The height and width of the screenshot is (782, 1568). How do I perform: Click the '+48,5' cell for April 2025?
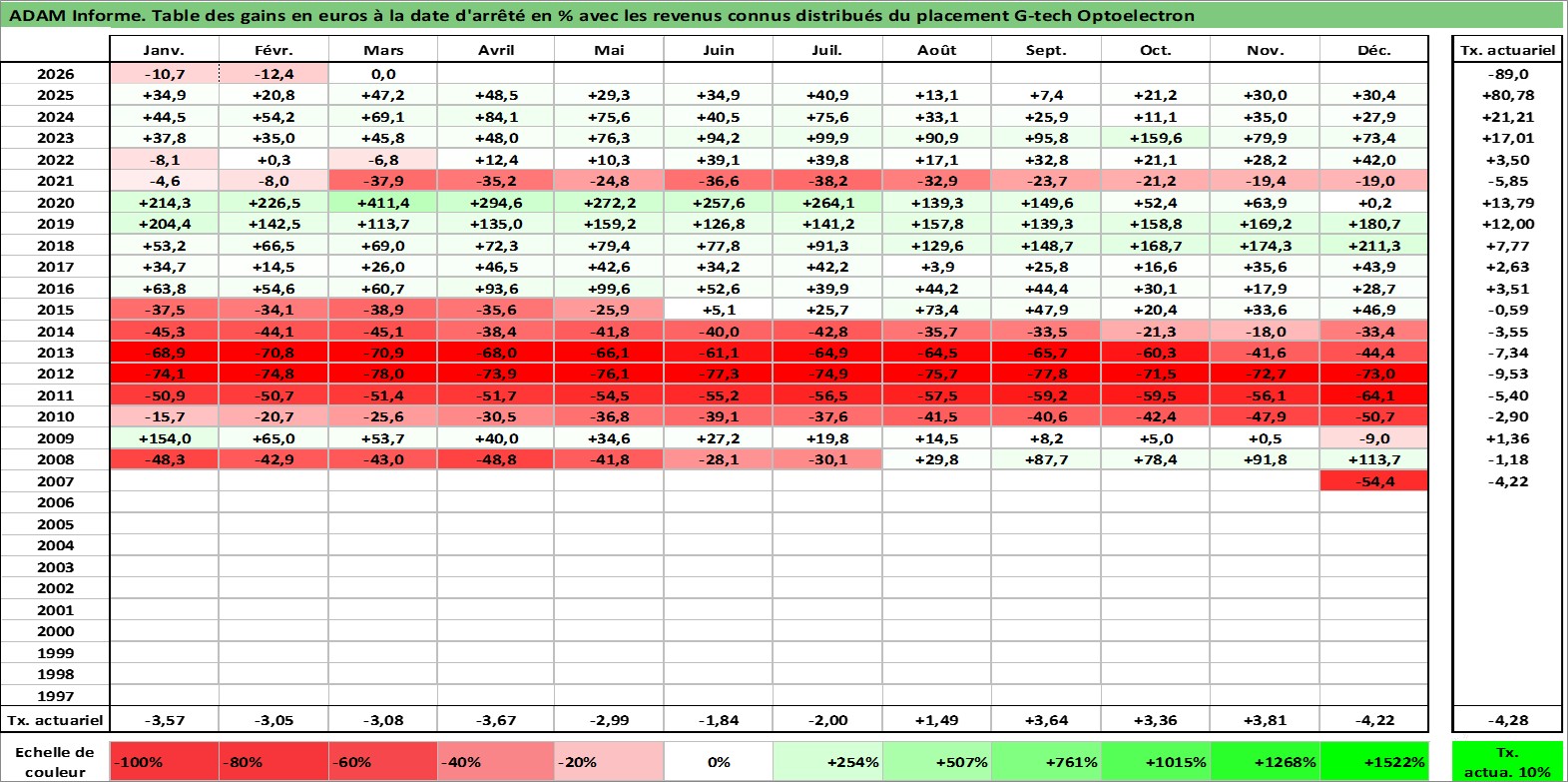click(x=496, y=95)
